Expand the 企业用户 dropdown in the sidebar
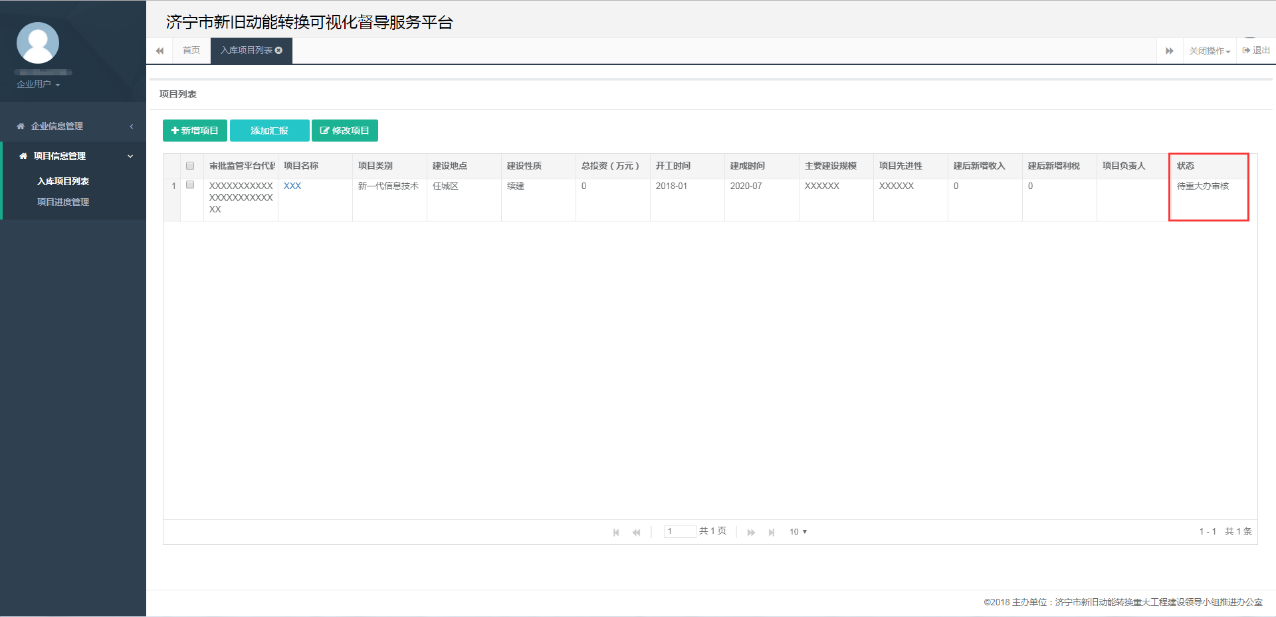The image size is (1276, 617). point(37,84)
